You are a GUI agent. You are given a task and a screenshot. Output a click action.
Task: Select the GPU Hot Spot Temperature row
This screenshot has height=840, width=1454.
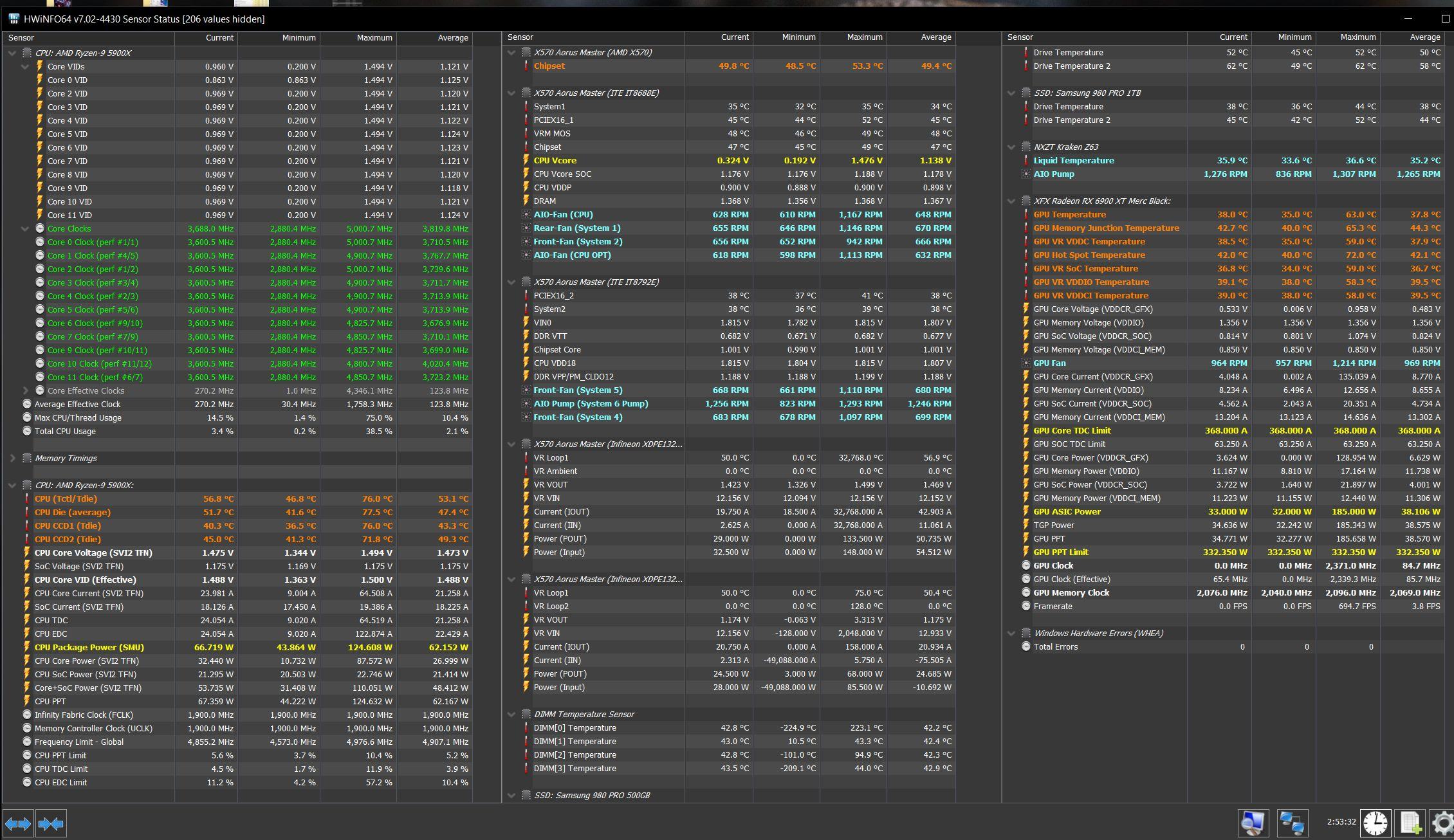pos(1224,255)
